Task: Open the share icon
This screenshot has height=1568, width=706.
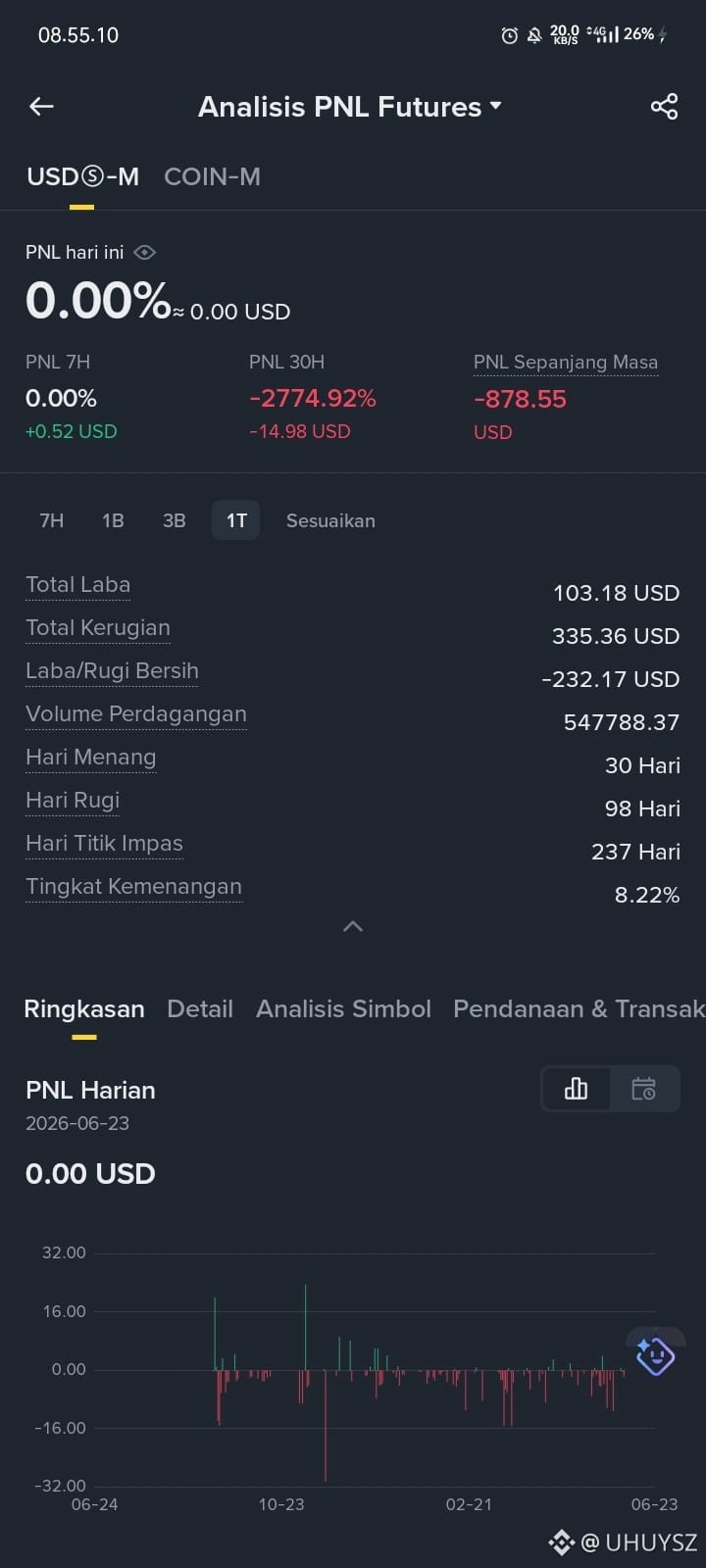Action: click(664, 106)
